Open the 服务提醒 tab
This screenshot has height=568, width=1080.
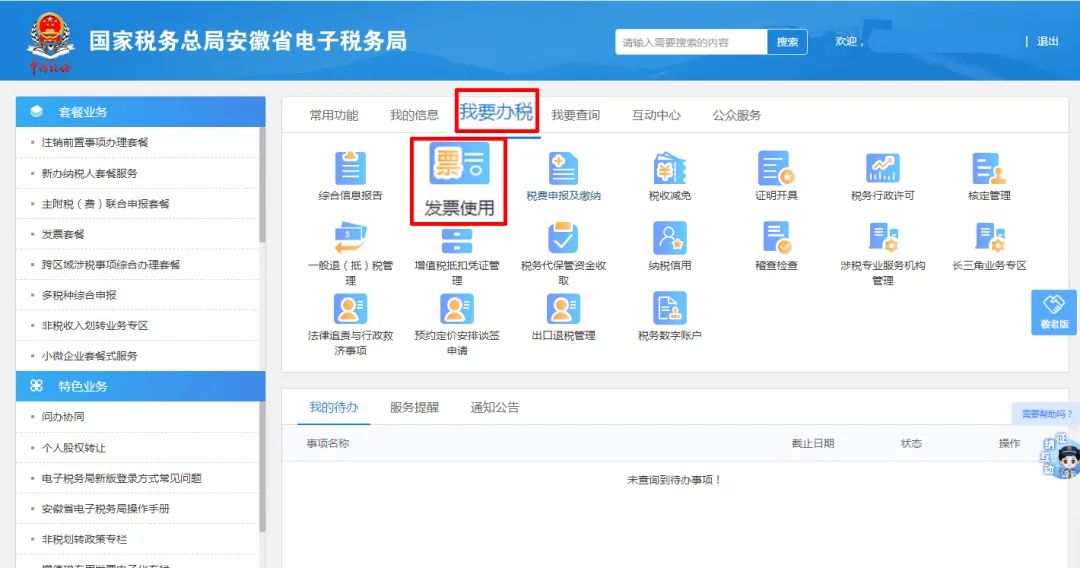[415, 407]
